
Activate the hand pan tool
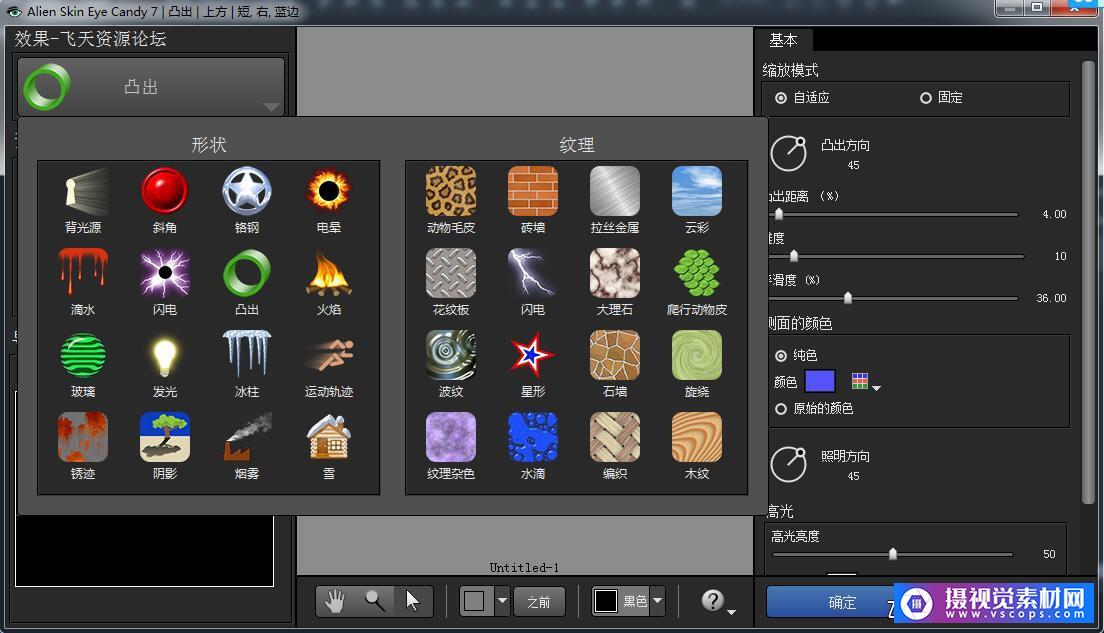coord(334,601)
